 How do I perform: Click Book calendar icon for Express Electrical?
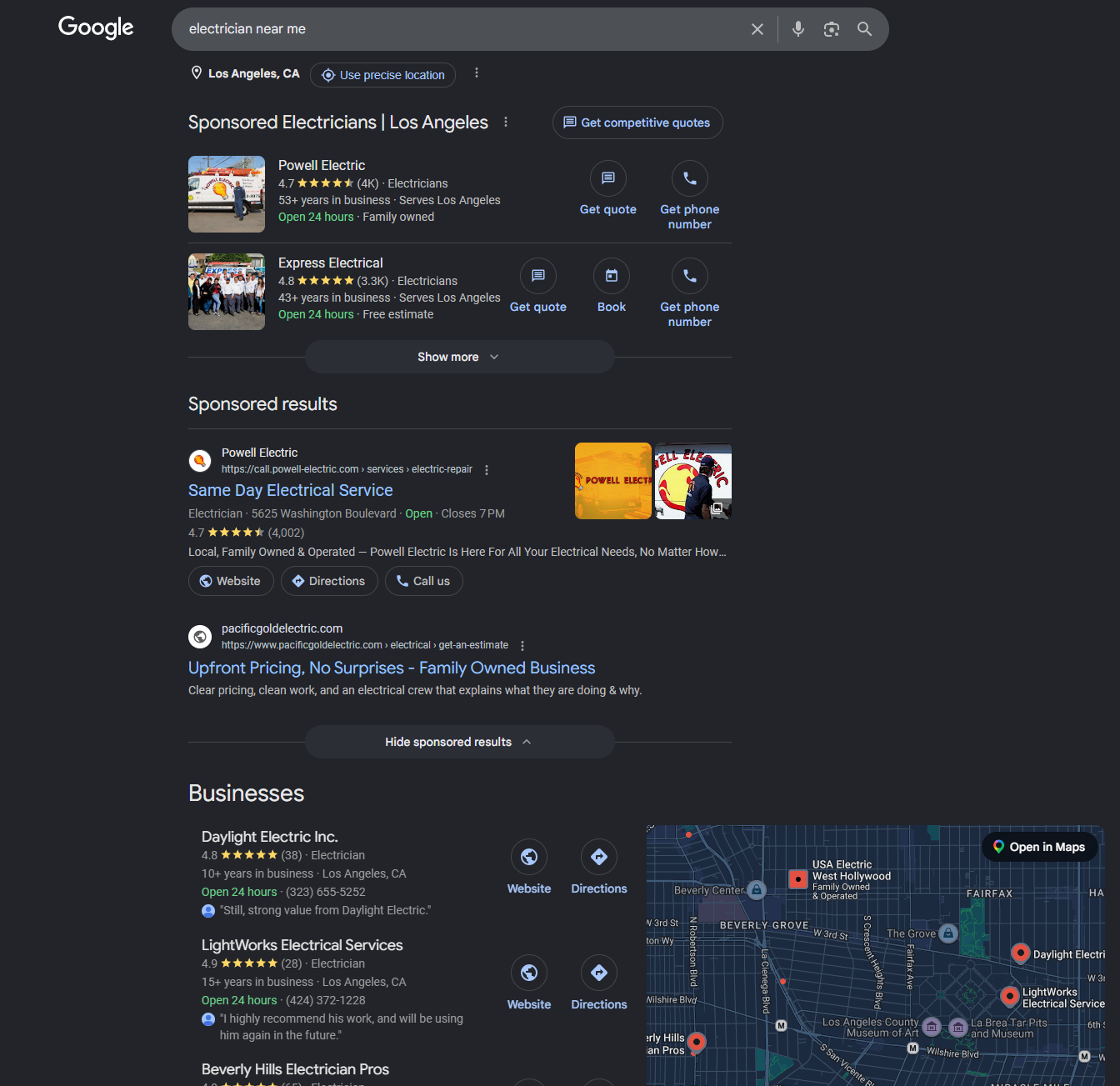click(612, 276)
